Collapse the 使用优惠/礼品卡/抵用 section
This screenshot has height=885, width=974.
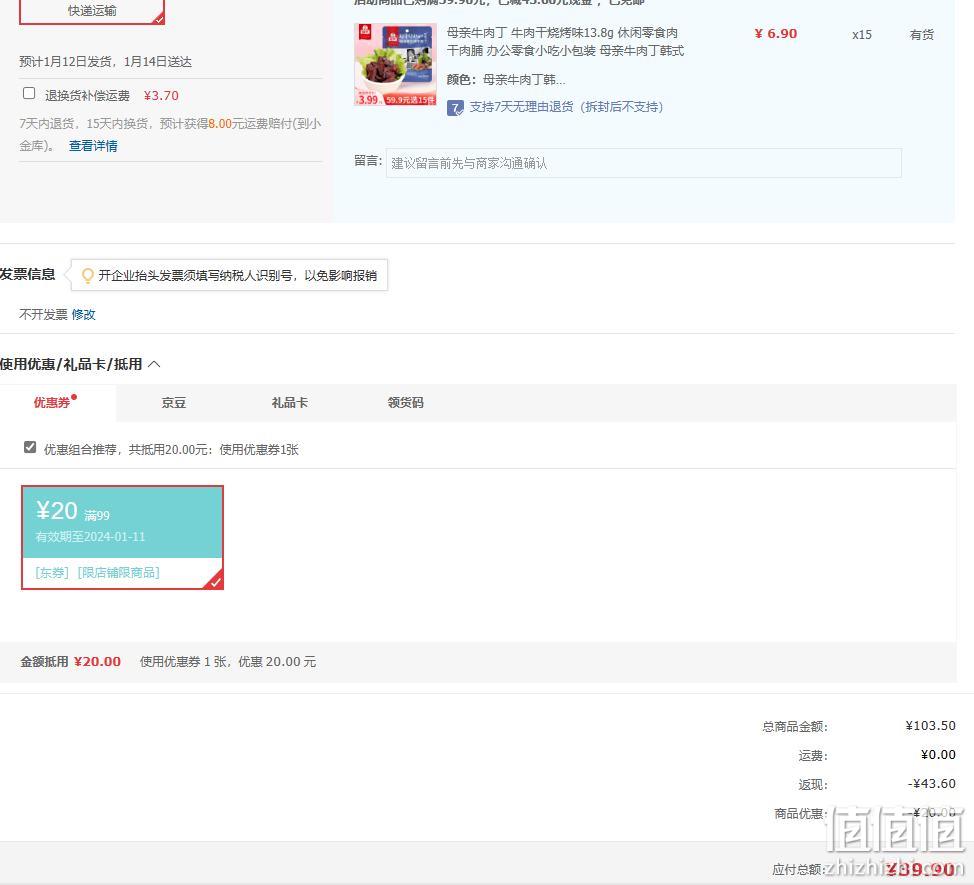point(155,364)
